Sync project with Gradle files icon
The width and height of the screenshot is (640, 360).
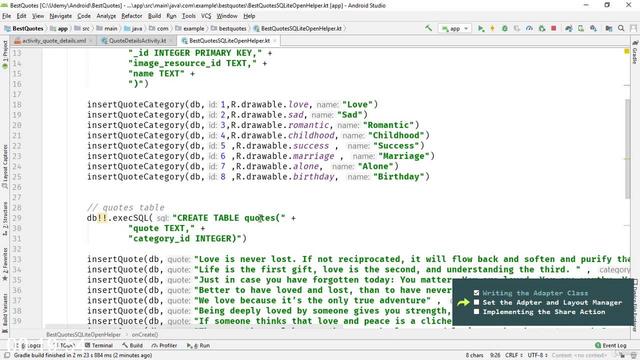click(x=568, y=28)
